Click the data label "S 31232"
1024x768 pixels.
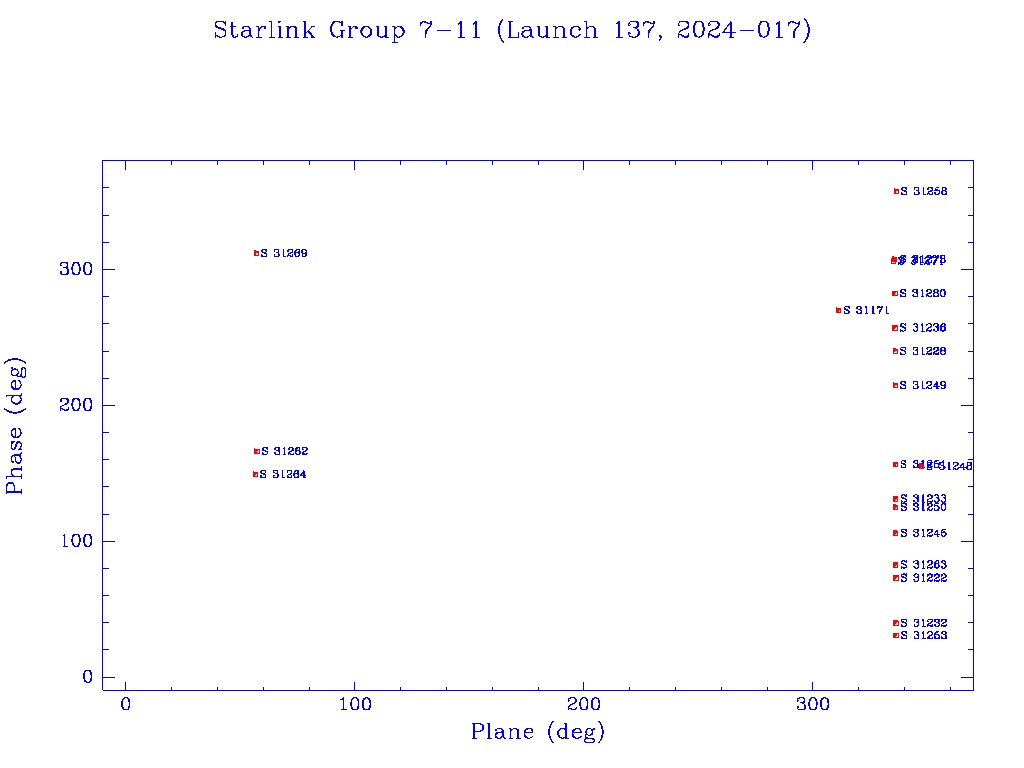click(x=923, y=623)
